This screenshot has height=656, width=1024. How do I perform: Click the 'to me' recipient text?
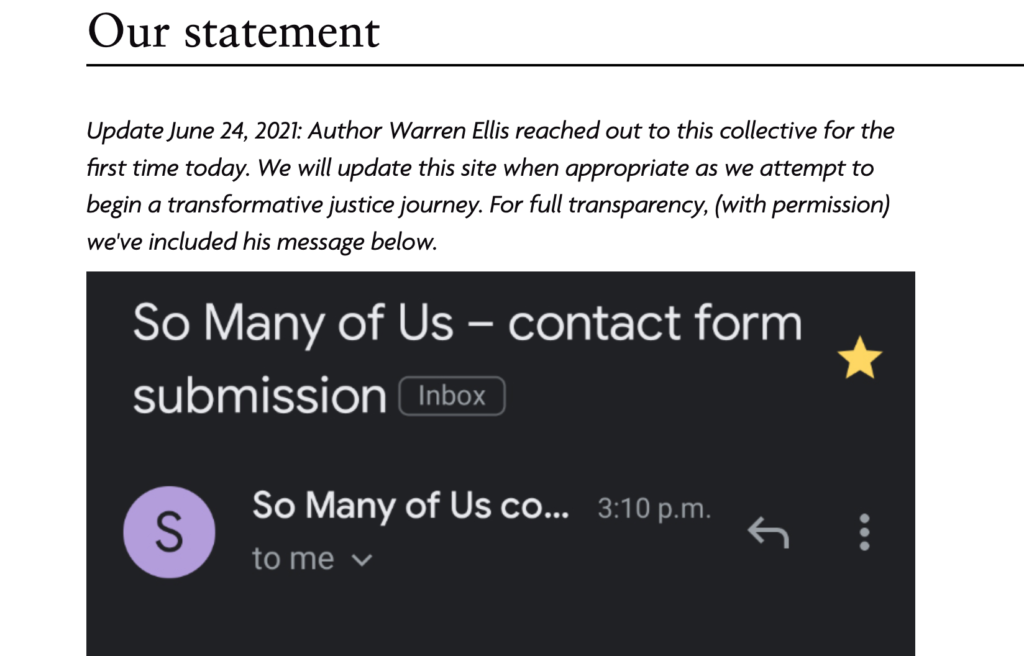coord(293,559)
